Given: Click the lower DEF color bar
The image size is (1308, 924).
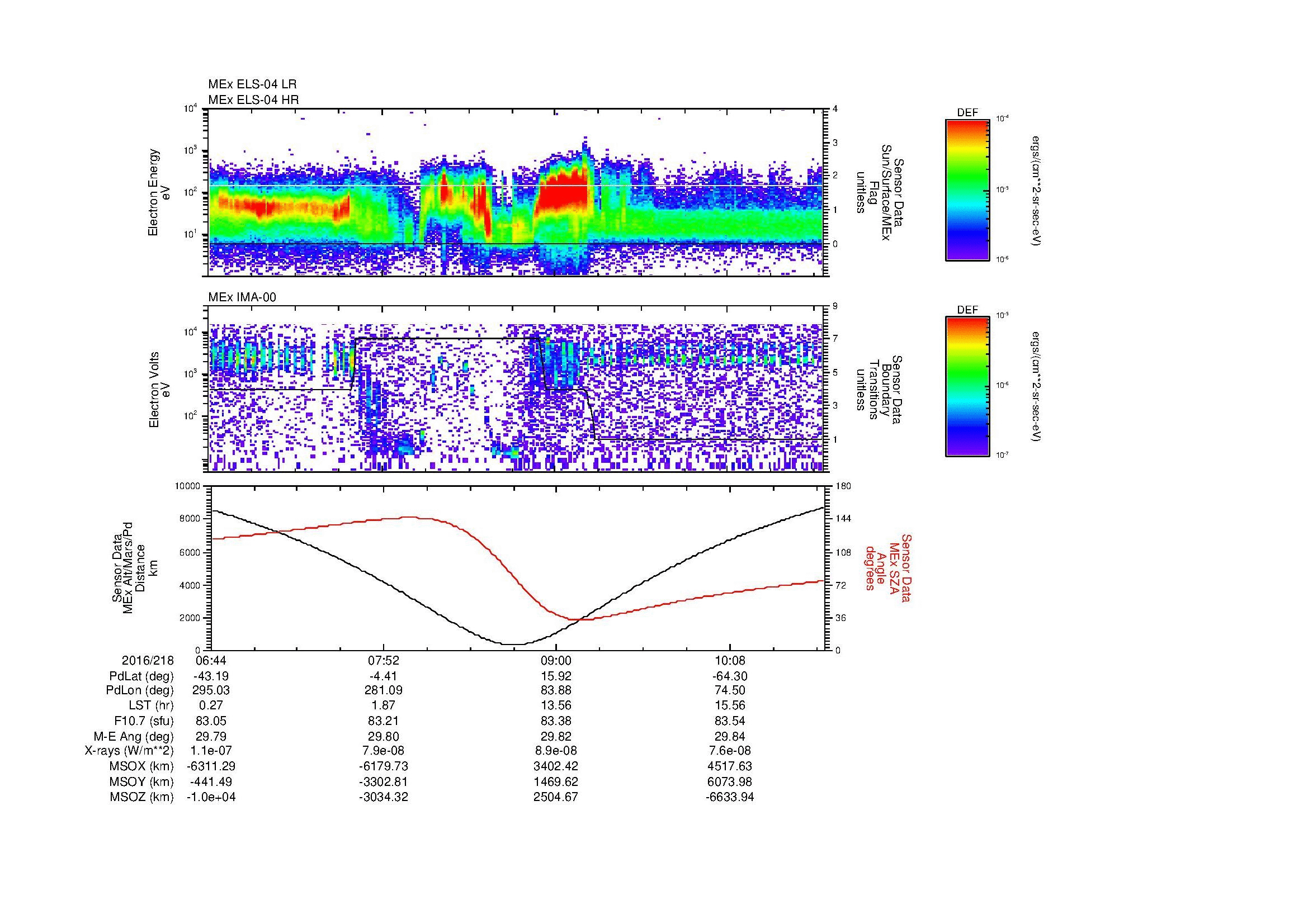Looking at the screenshot, I should point(967,387).
